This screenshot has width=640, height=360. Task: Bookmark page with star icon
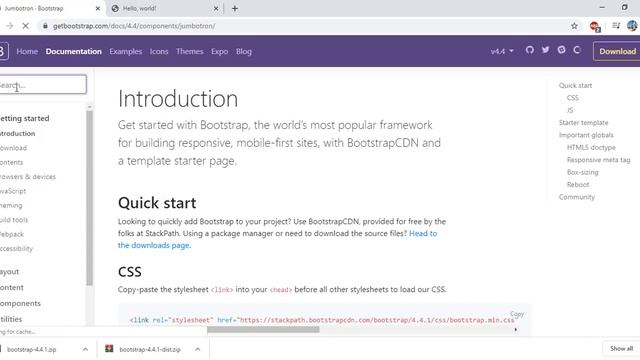click(x=574, y=26)
